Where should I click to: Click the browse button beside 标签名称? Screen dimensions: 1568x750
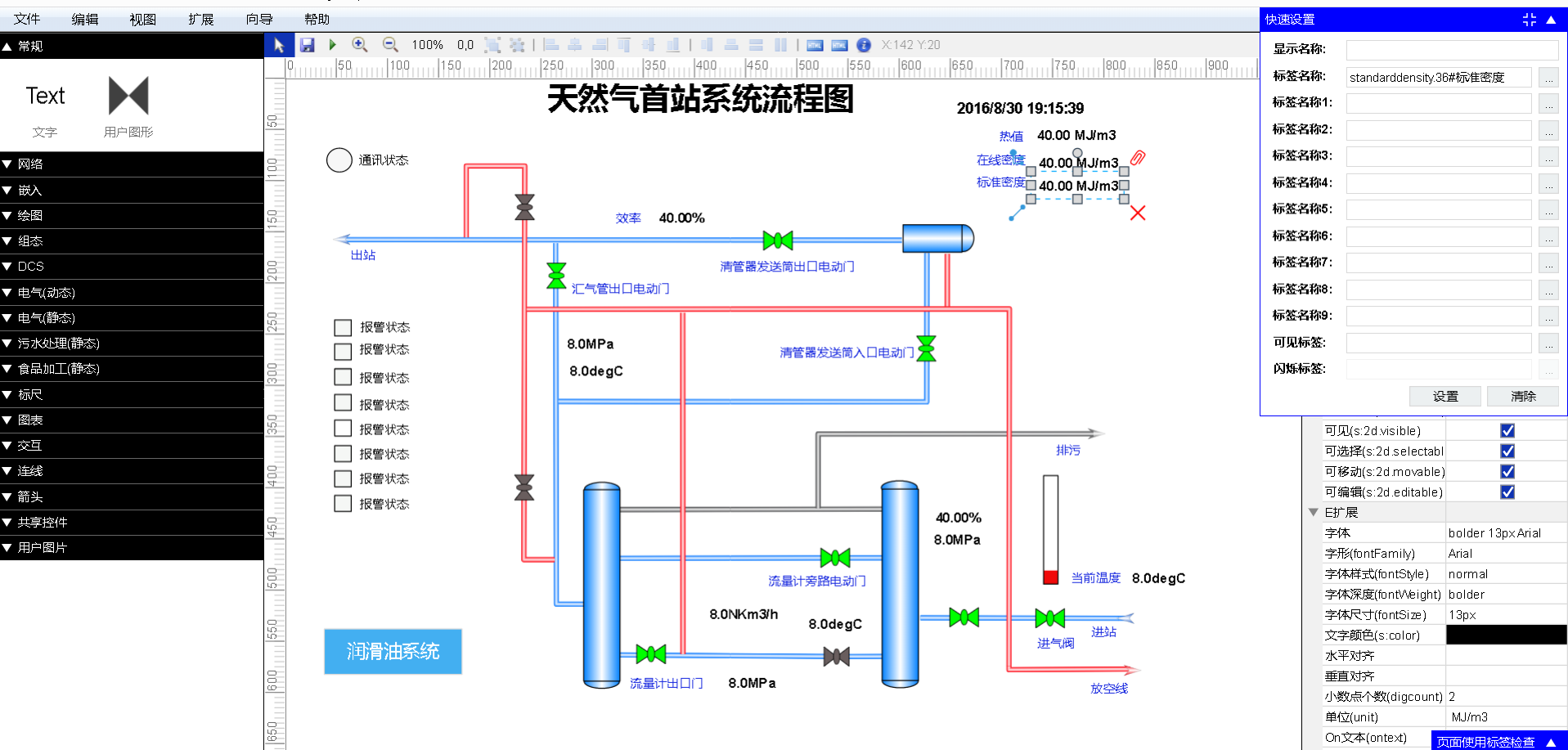(x=1548, y=78)
